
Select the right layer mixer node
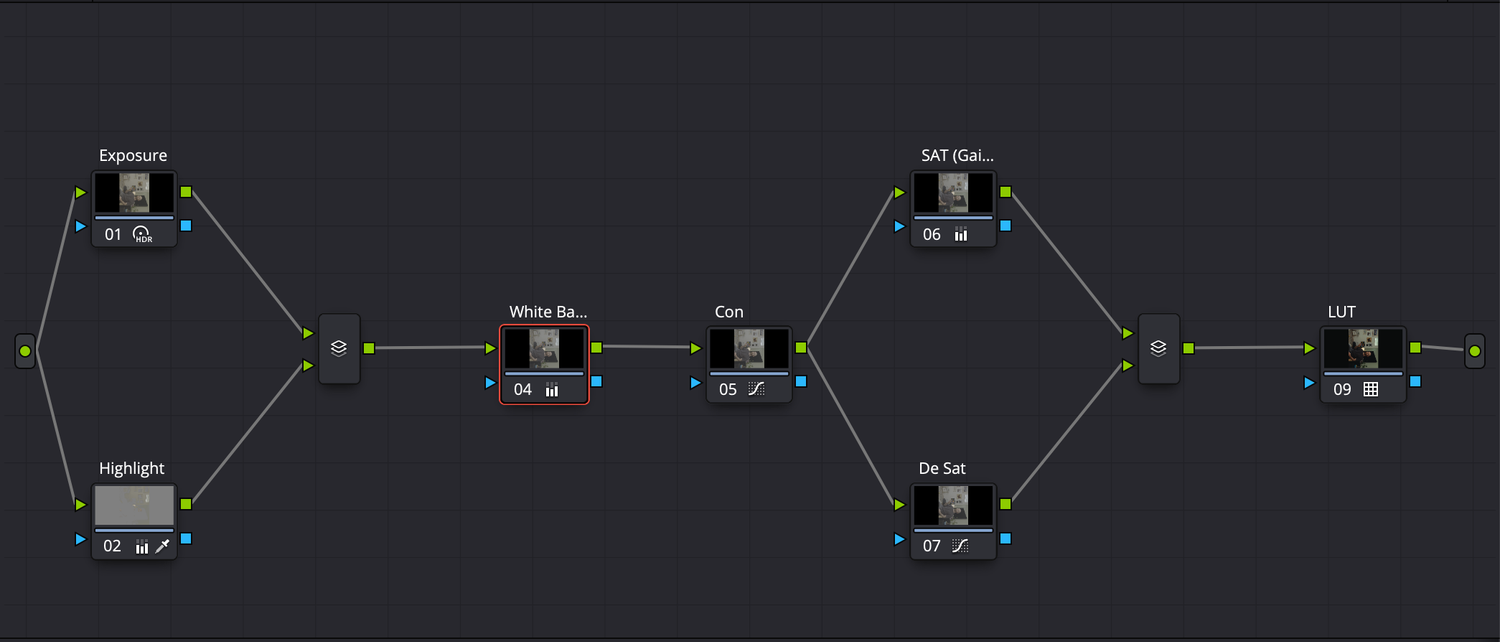click(x=1159, y=349)
